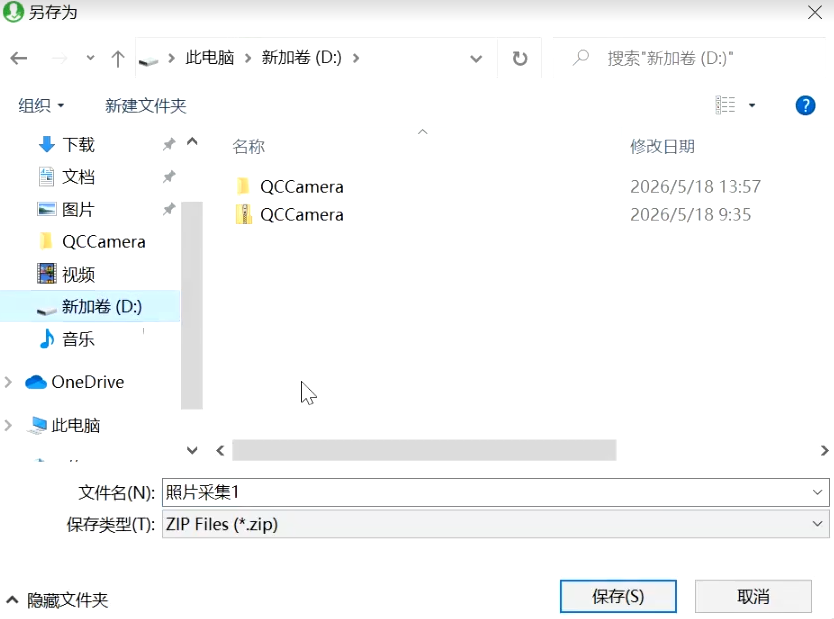
Task: Open the address bar history dropdown
Action: tap(476, 58)
